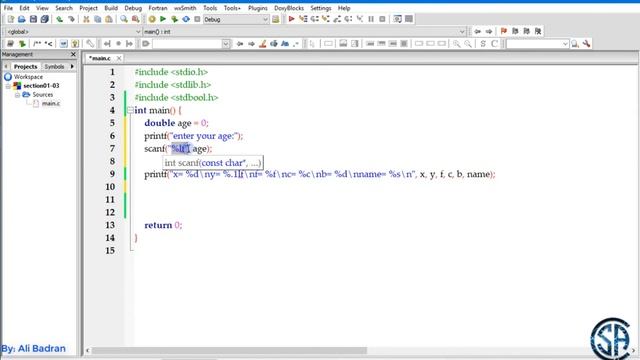Screen dimensions: 640x360
Task: Click the toolbar search text input field
Action: coord(187,44)
